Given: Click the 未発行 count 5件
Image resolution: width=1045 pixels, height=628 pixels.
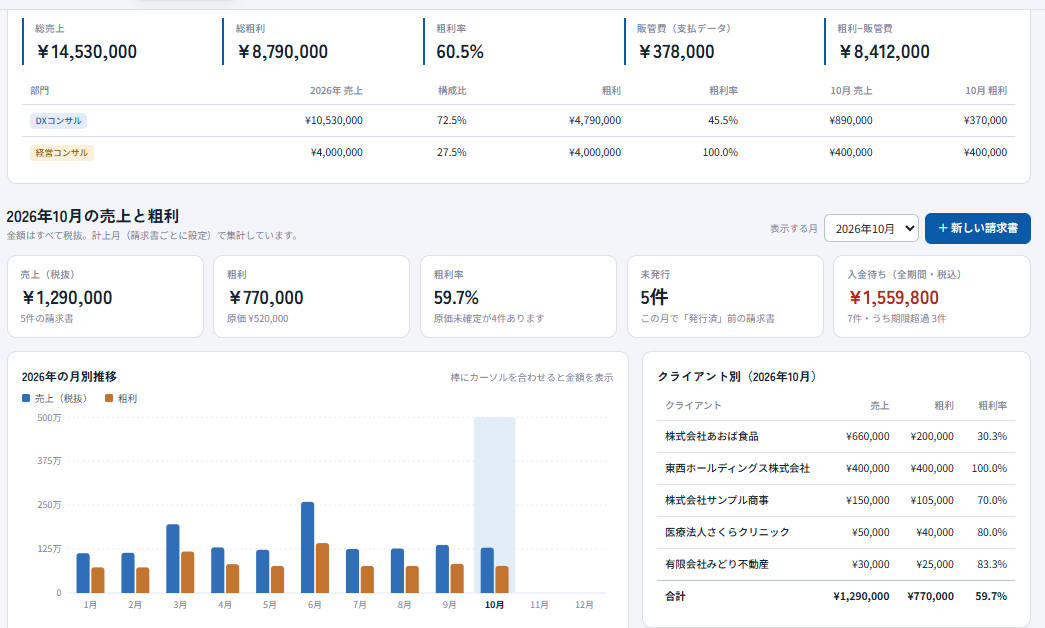Looking at the screenshot, I should coord(654,297).
